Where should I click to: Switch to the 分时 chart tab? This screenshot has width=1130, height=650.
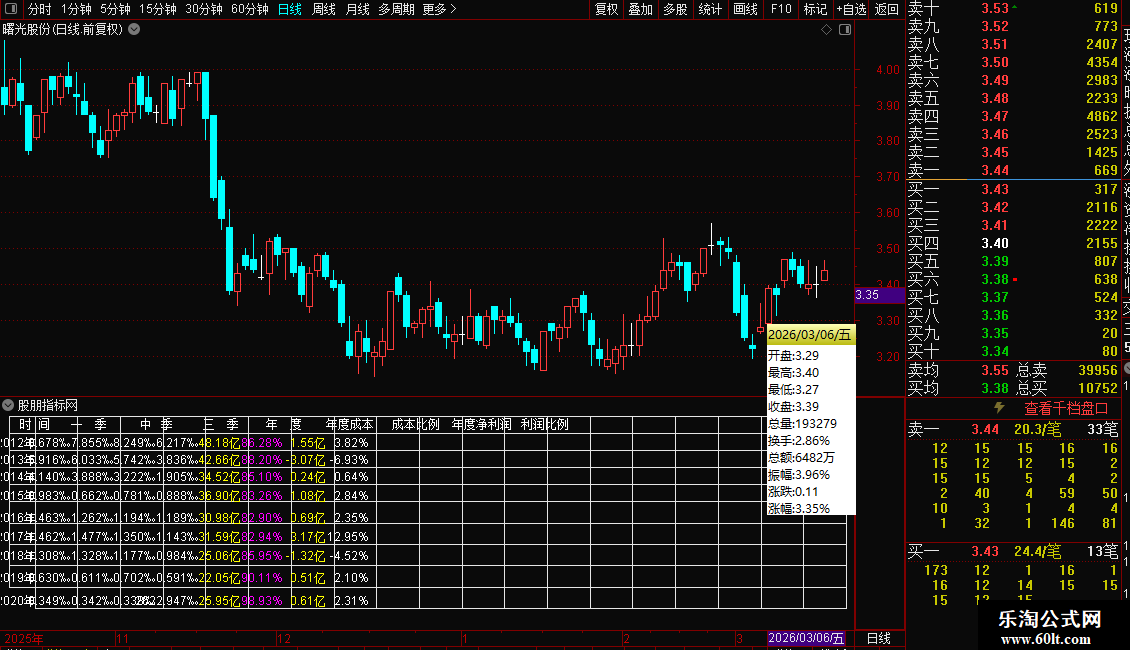tap(40, 9)
